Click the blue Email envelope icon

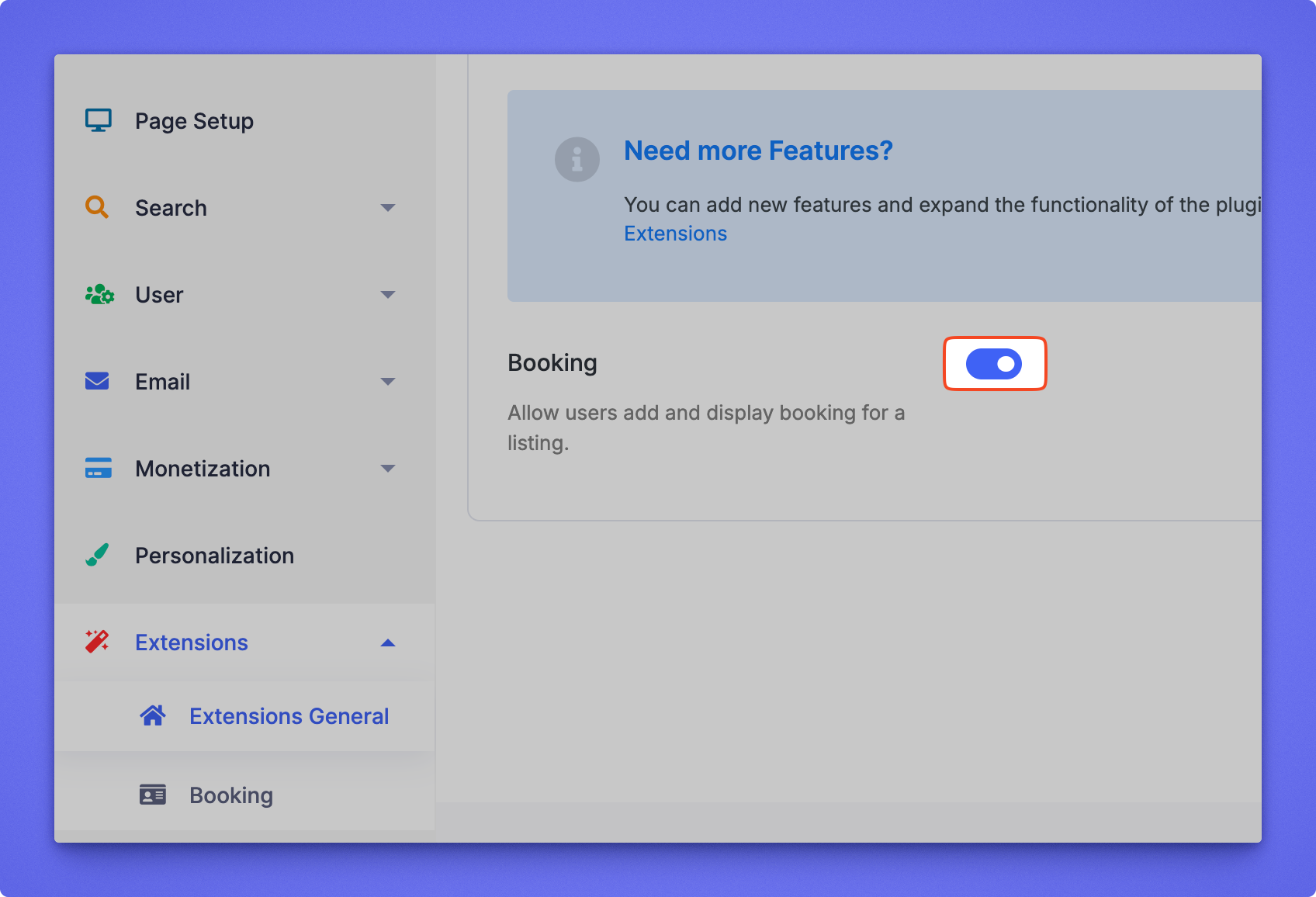(97, 381)
